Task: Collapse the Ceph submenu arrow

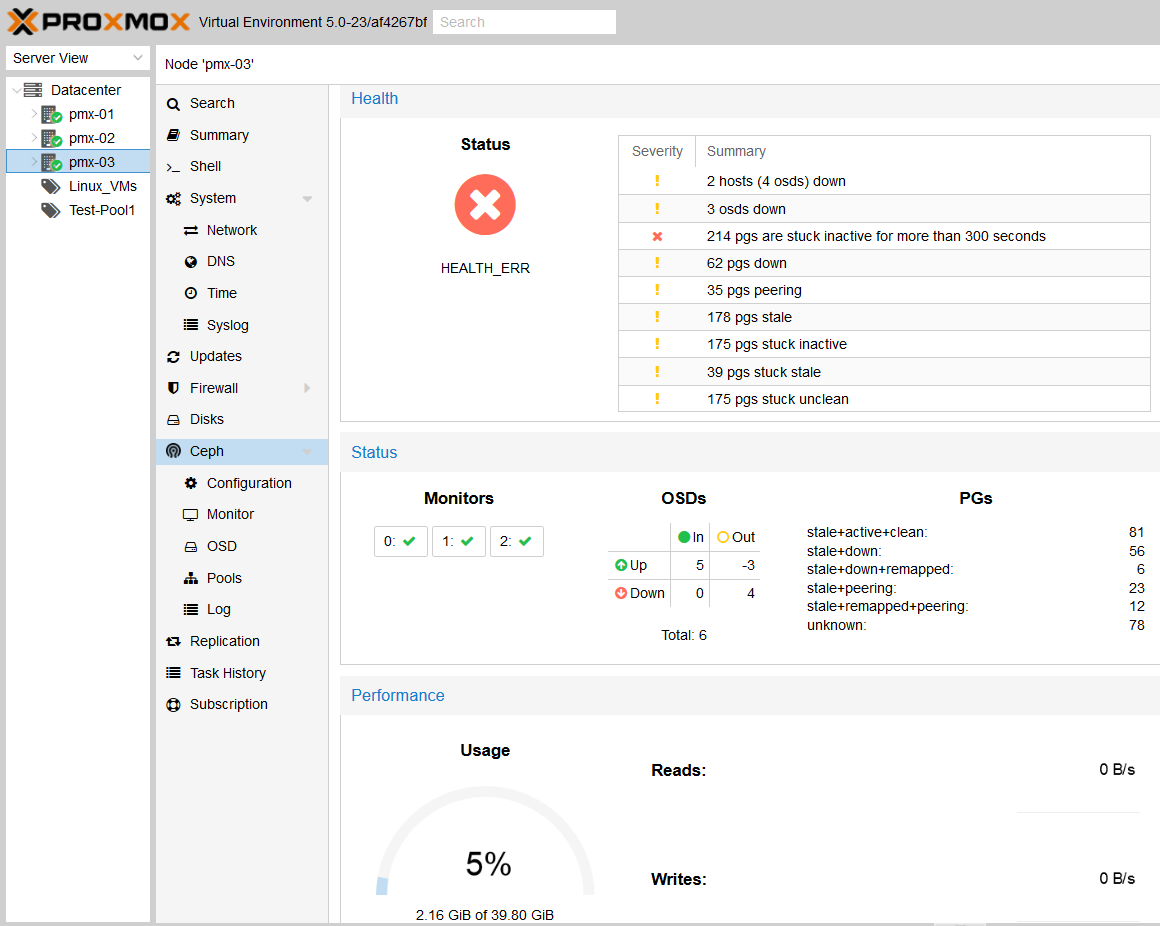Action: point(307,451)
